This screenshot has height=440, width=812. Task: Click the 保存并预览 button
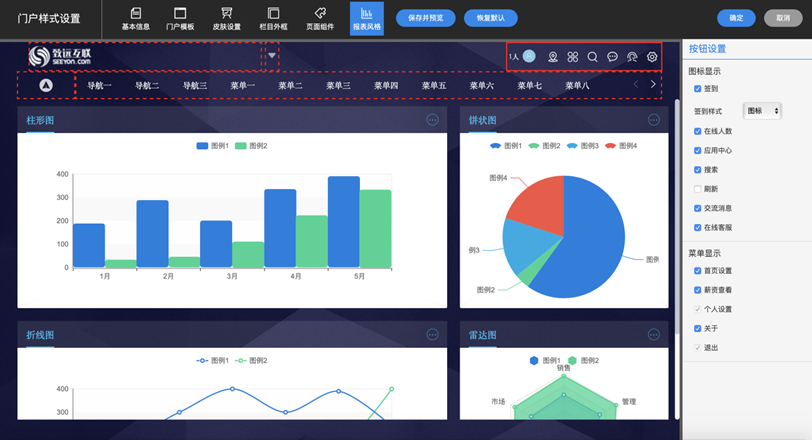pos(425,18)
